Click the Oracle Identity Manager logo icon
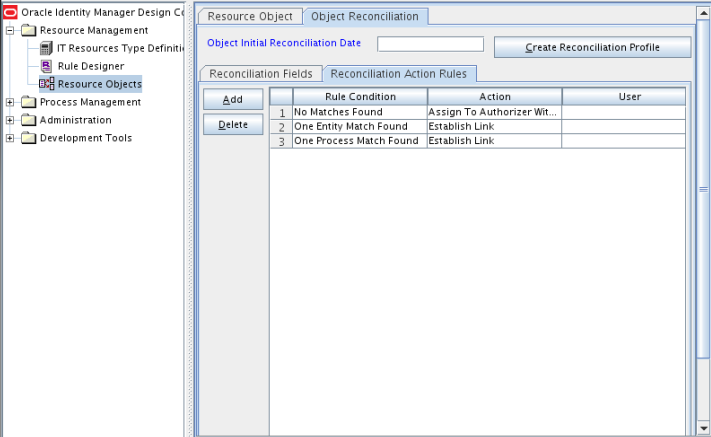 [x=10, y=12]
